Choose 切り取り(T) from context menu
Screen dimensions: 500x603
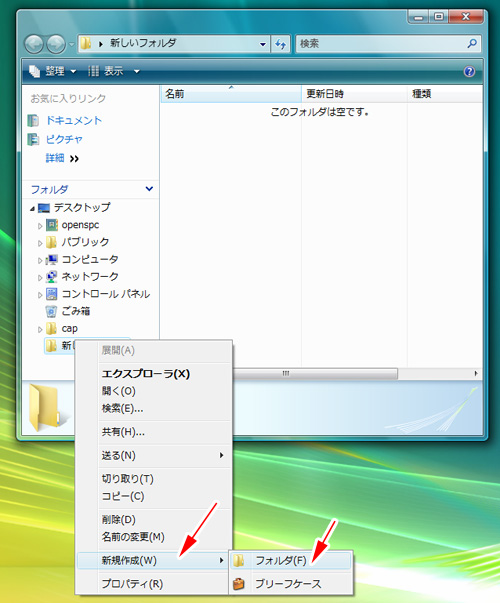(153, 479)
